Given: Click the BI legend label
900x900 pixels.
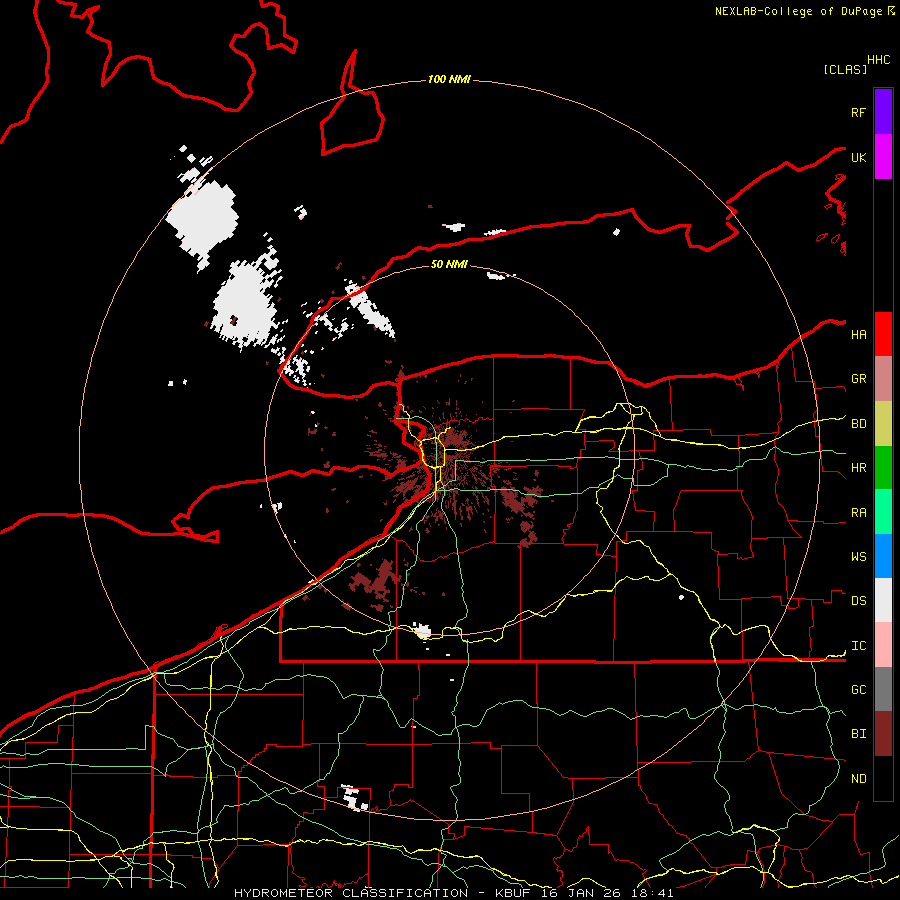Looking at the screenshot, I should (x=858, y=734).
